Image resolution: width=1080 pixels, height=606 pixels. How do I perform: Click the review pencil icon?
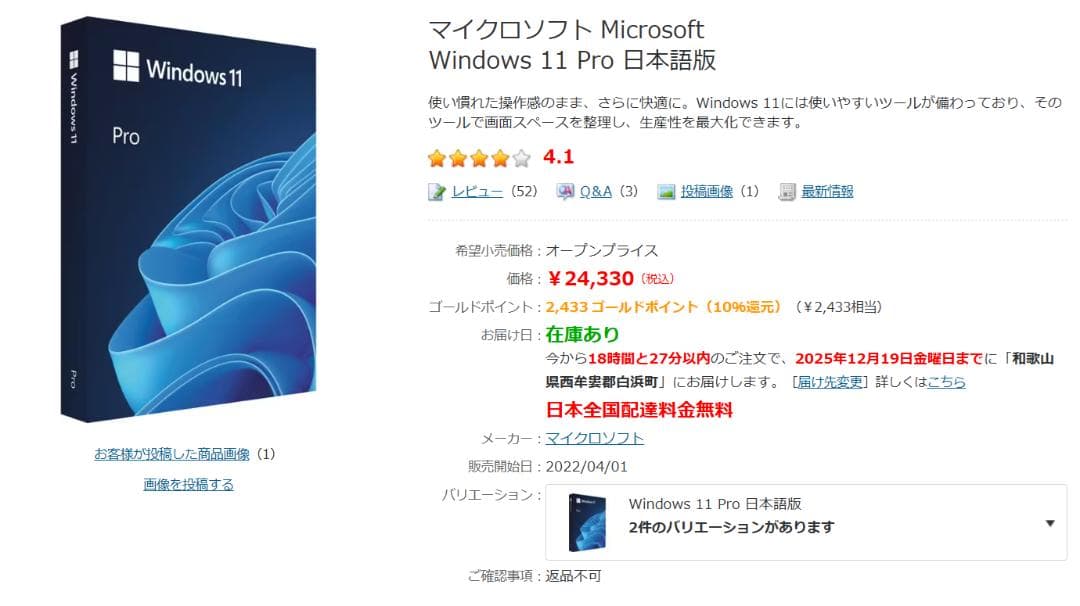pyautogui.click(x=434, y=191)
